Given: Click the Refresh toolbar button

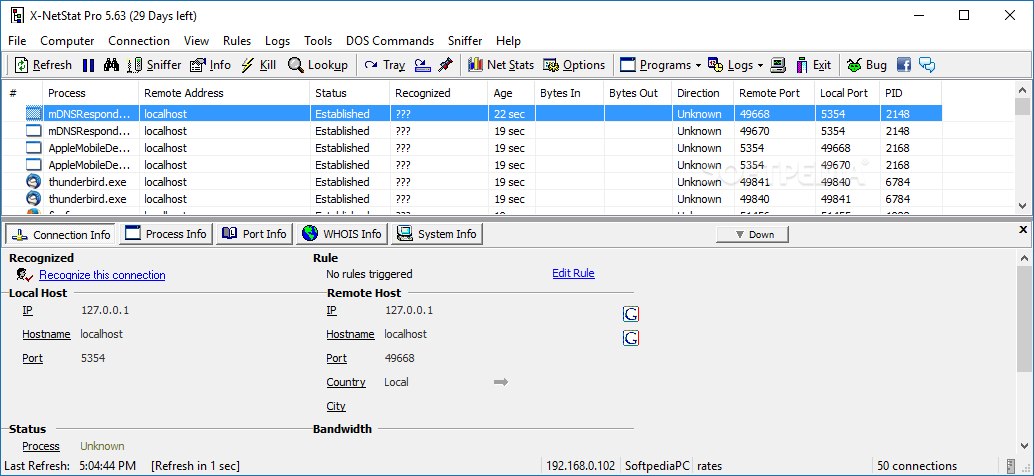Looking at the screenshot, I should tap(44, 65).
